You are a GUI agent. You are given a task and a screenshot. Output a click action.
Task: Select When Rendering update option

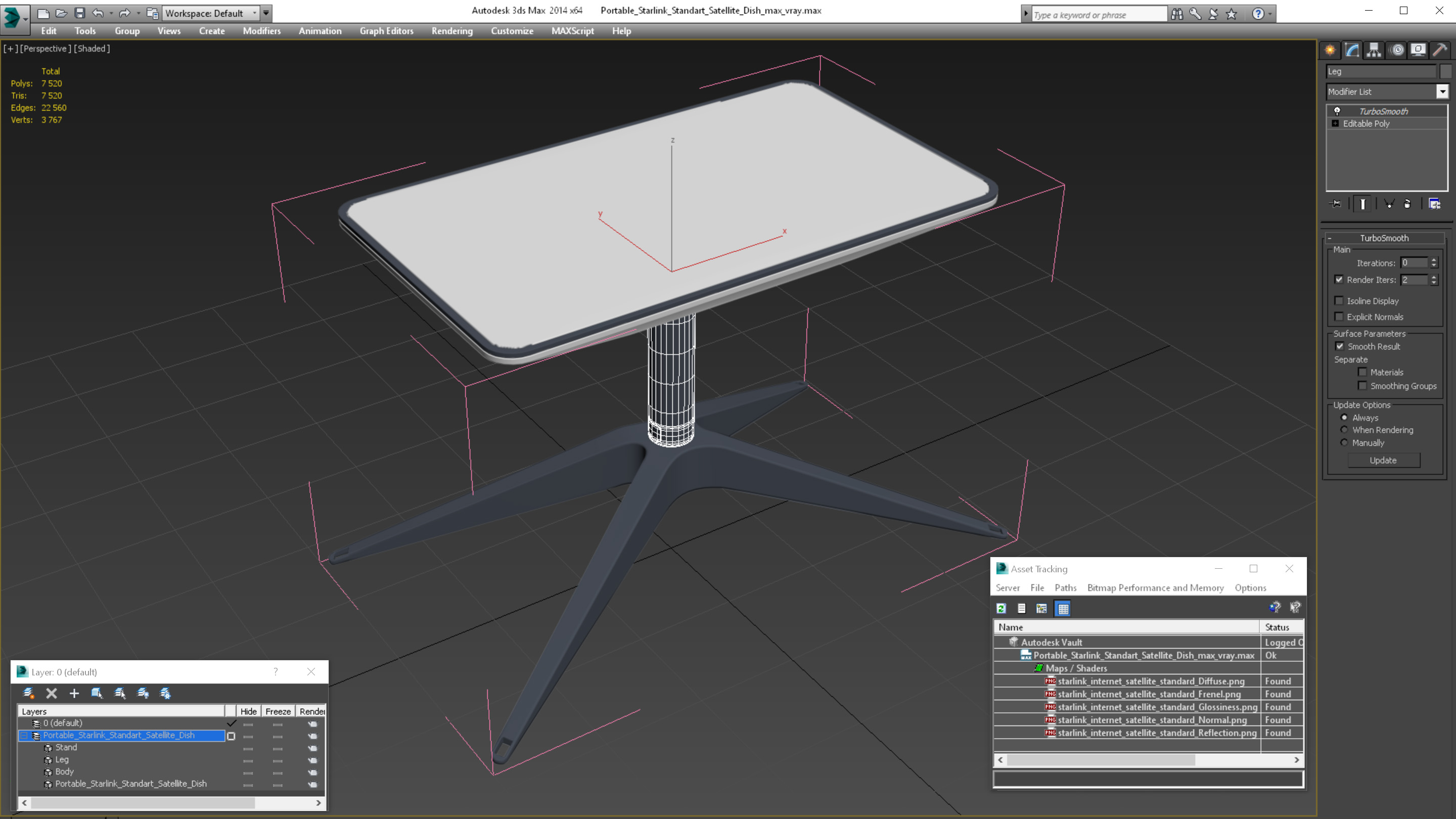click(x=1344, y=430)
